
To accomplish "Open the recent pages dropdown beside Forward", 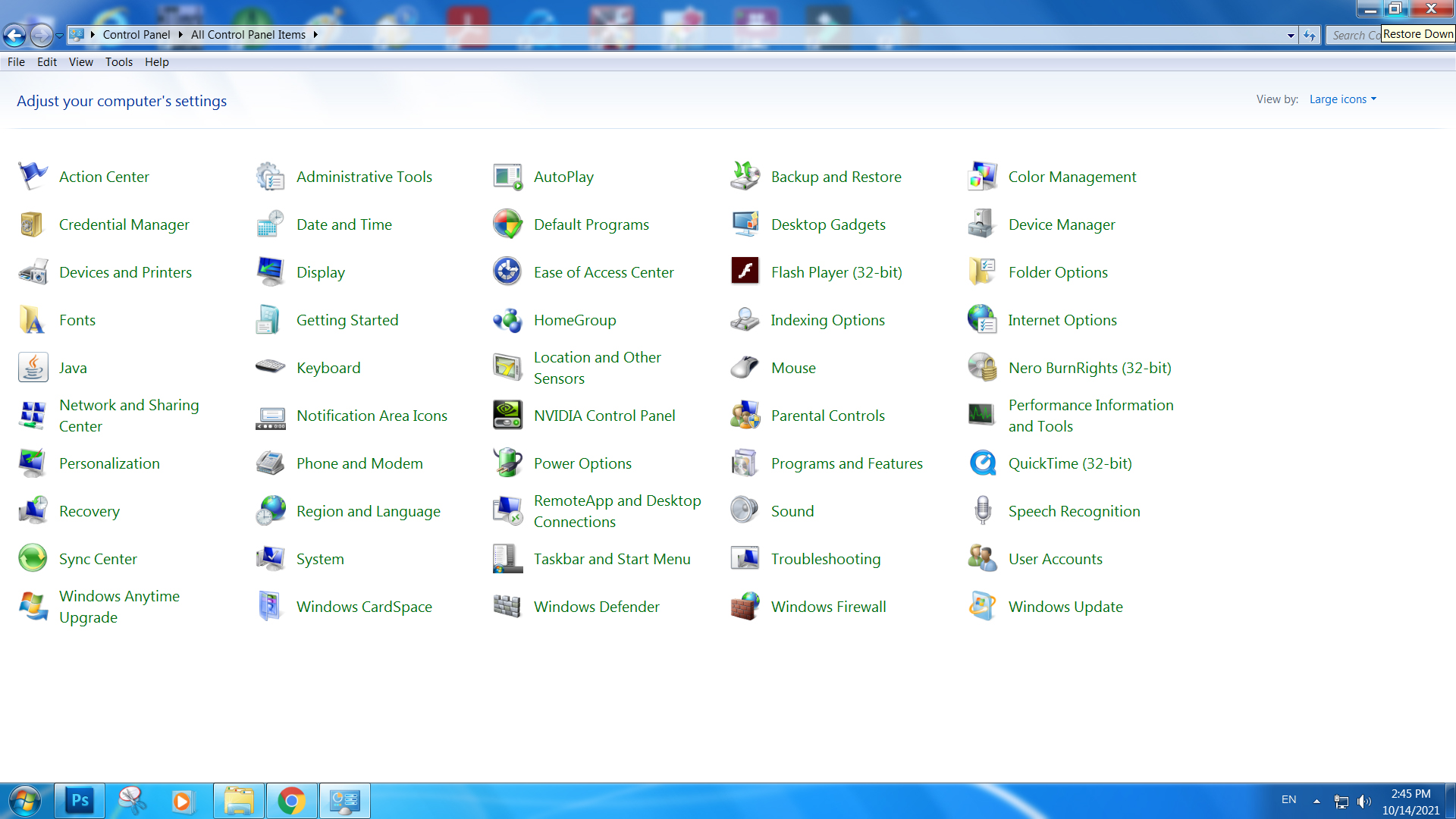I will coord(60,36).
